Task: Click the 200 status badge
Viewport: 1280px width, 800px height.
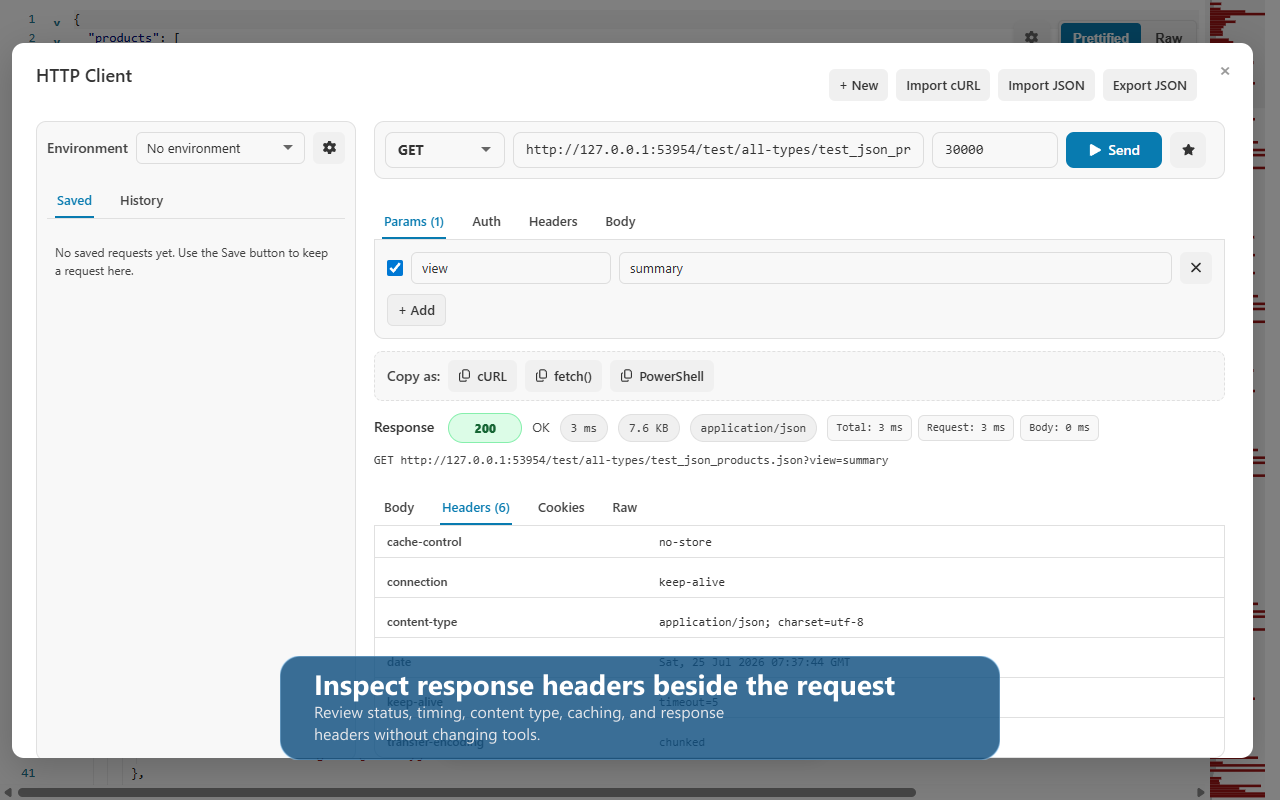Action: point(485,428)
